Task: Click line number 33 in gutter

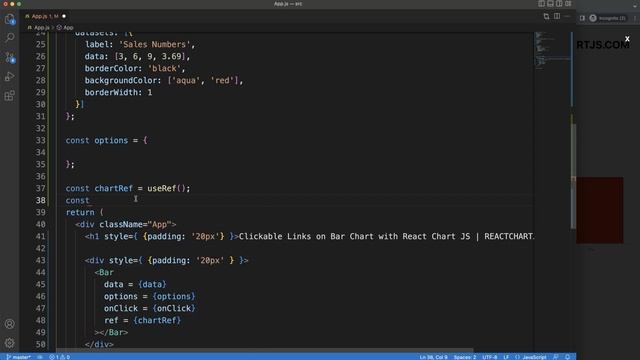Action: click(40, 140)
